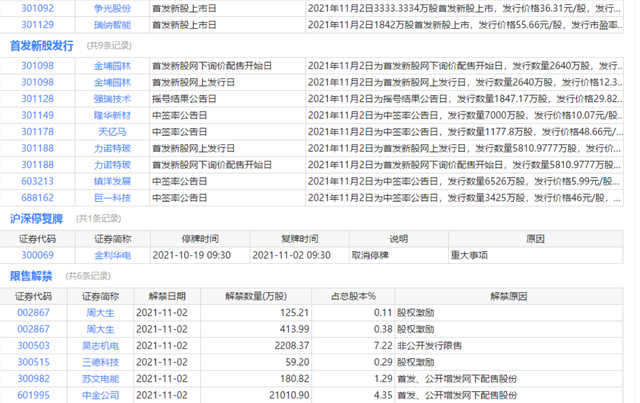Open the 苏文电能 stock name link
Viewport: 640px width, 403px height.
[x=100, y=379]
